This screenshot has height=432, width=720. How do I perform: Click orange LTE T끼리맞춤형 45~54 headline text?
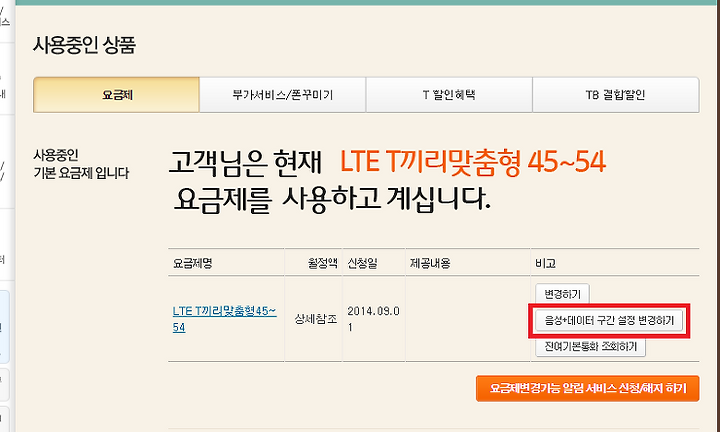pos(473,162)
